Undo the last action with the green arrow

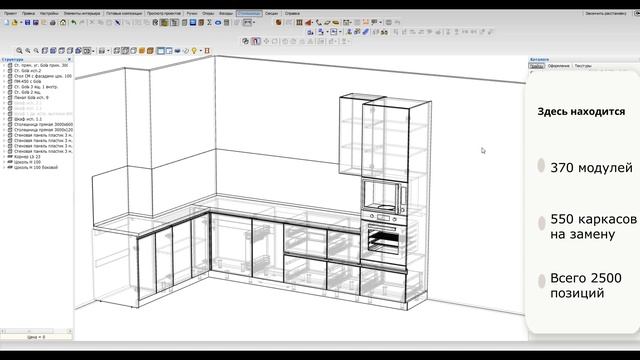[x=74, y=22]
